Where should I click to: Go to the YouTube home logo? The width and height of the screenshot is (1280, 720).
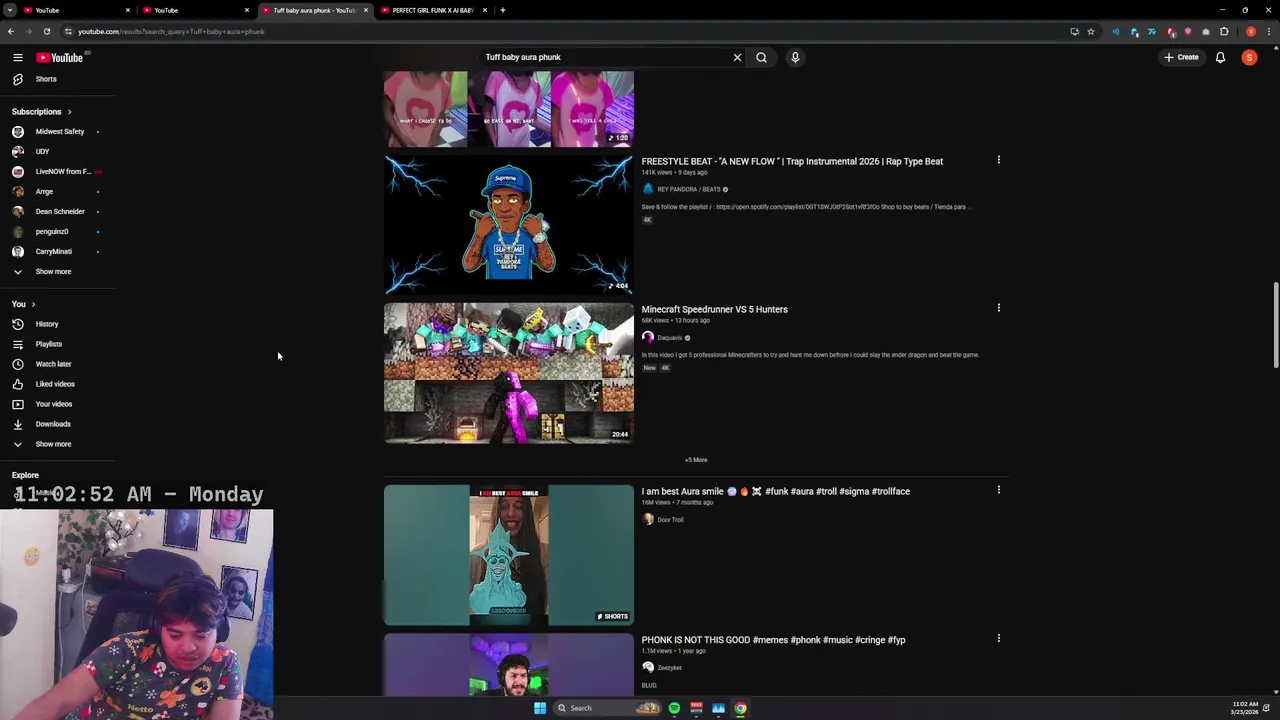[60, 58]
